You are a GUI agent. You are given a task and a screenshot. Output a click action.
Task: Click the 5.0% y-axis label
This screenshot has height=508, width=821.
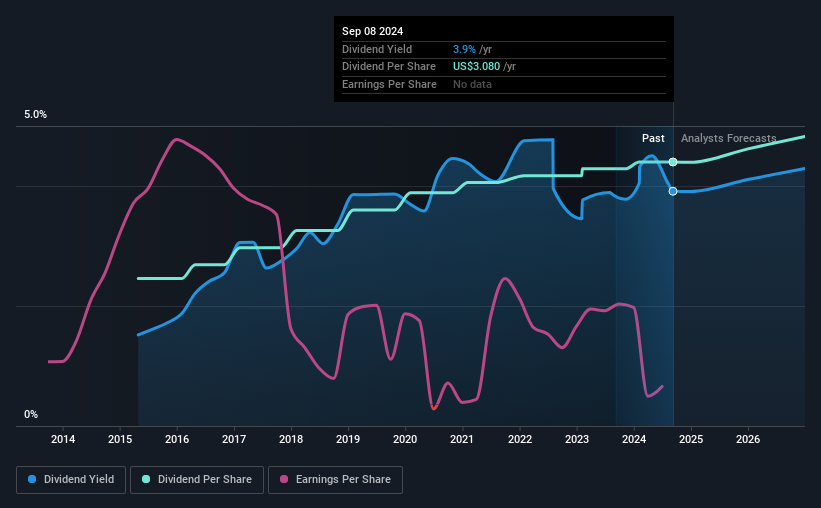[x=36, y=115]
